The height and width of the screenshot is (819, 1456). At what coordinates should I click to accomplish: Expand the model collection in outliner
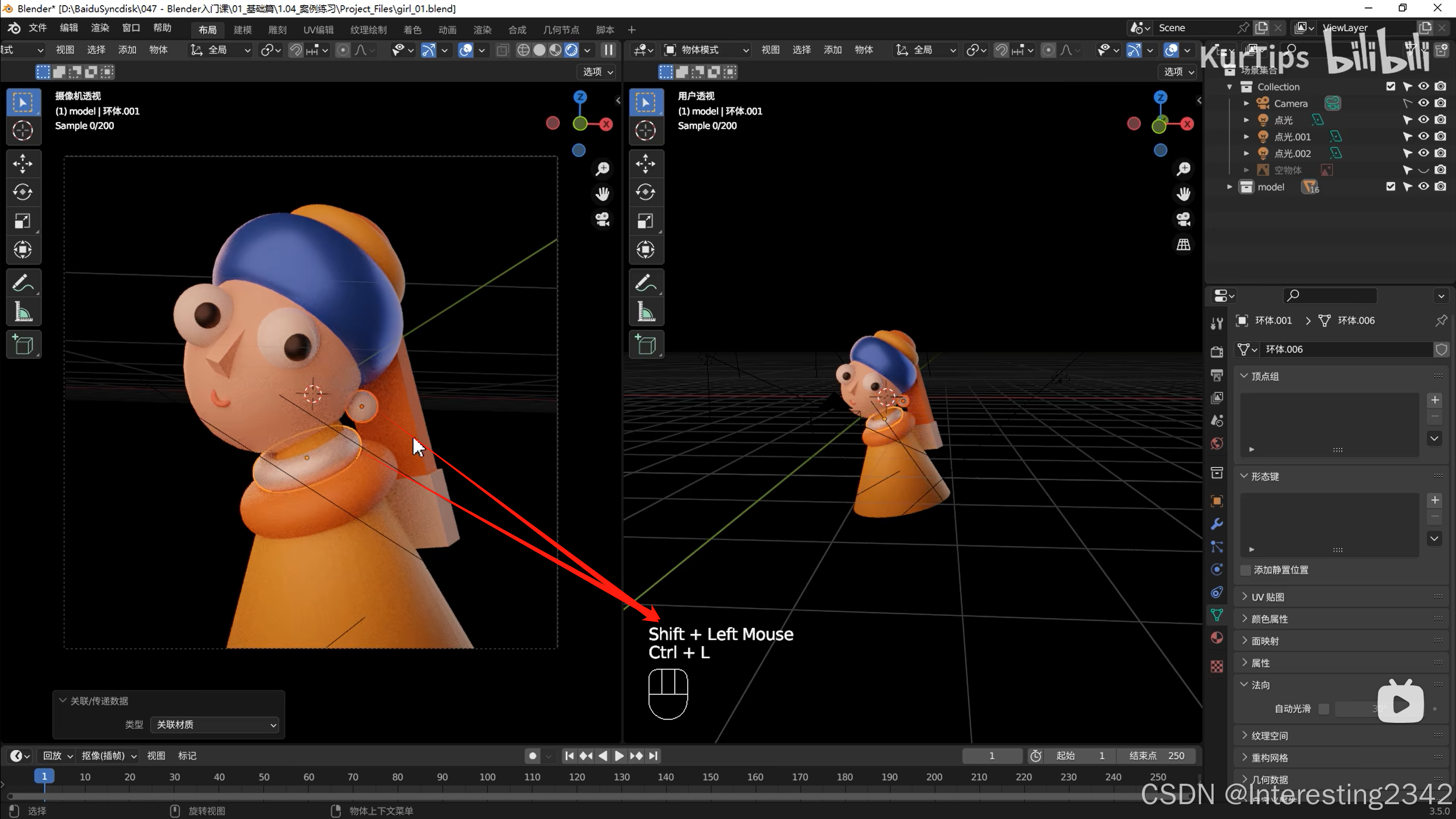[1230, 187]
